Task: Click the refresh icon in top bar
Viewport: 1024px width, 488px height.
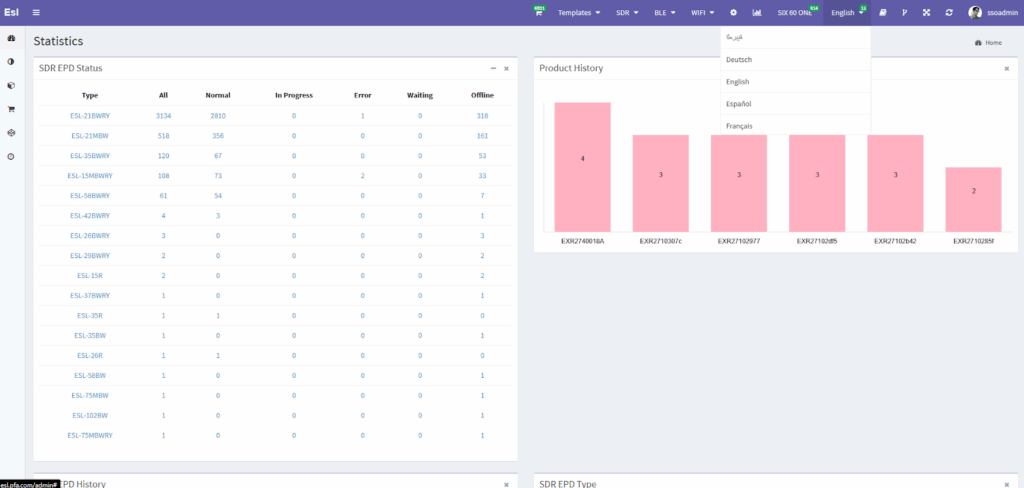Action: pos(948,13)
